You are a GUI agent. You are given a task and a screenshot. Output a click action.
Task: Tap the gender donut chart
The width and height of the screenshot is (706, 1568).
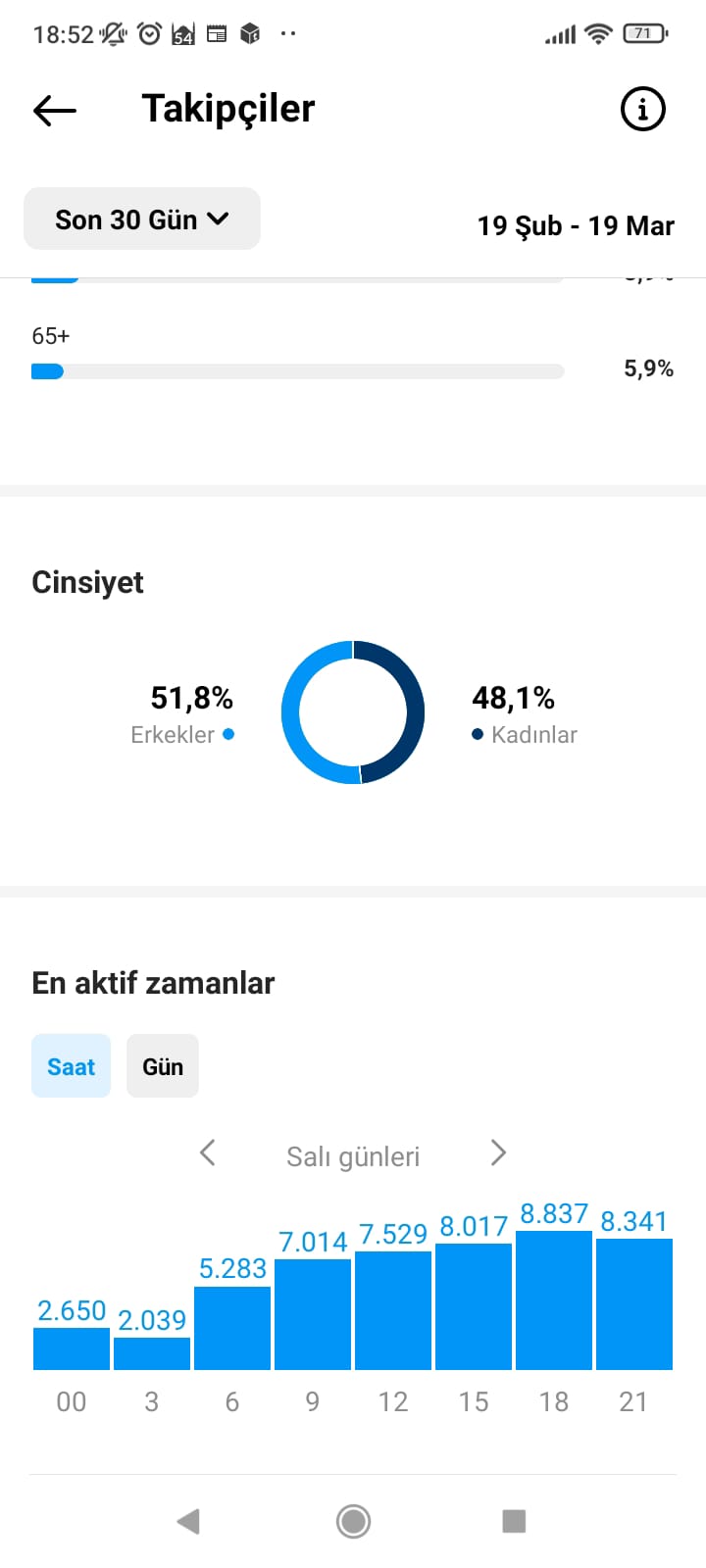coord(353,712)
